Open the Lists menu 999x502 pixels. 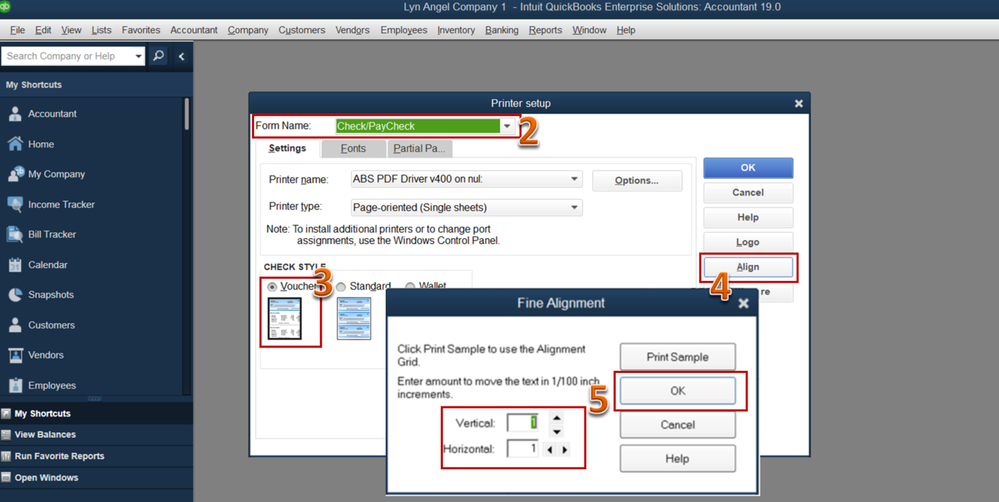101,30
